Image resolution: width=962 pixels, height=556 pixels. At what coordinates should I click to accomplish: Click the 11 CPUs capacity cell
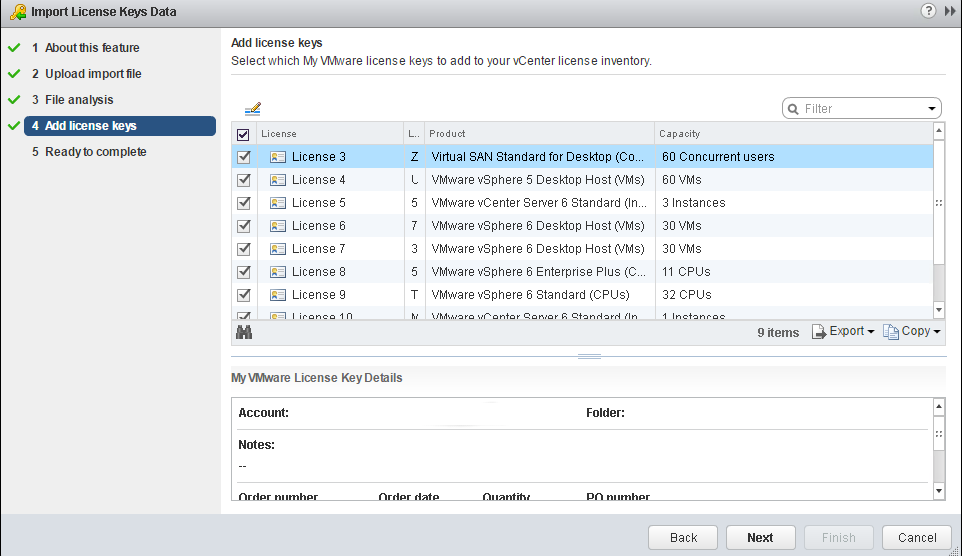coord(794,272)
